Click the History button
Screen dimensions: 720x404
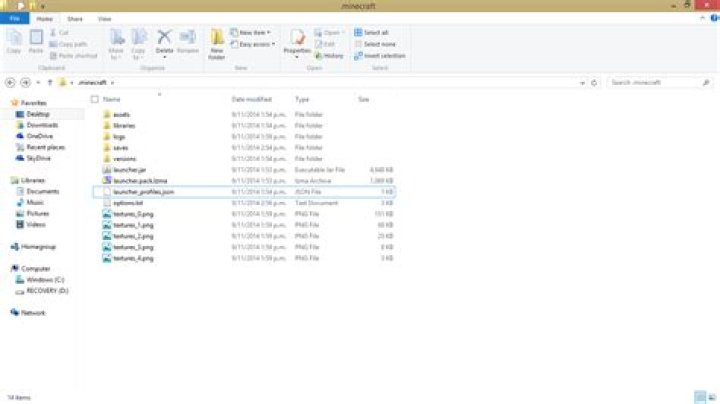tap(329, 56)
